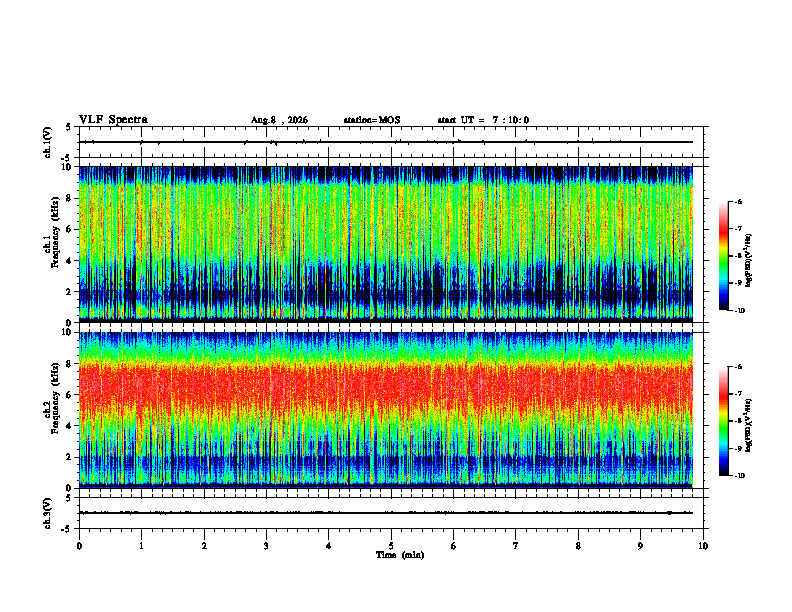Viewport: 792px width, 612px height.
Task: Click the ch.1 spectrogram "6" kHz tick label
Action: click(70, 229)
